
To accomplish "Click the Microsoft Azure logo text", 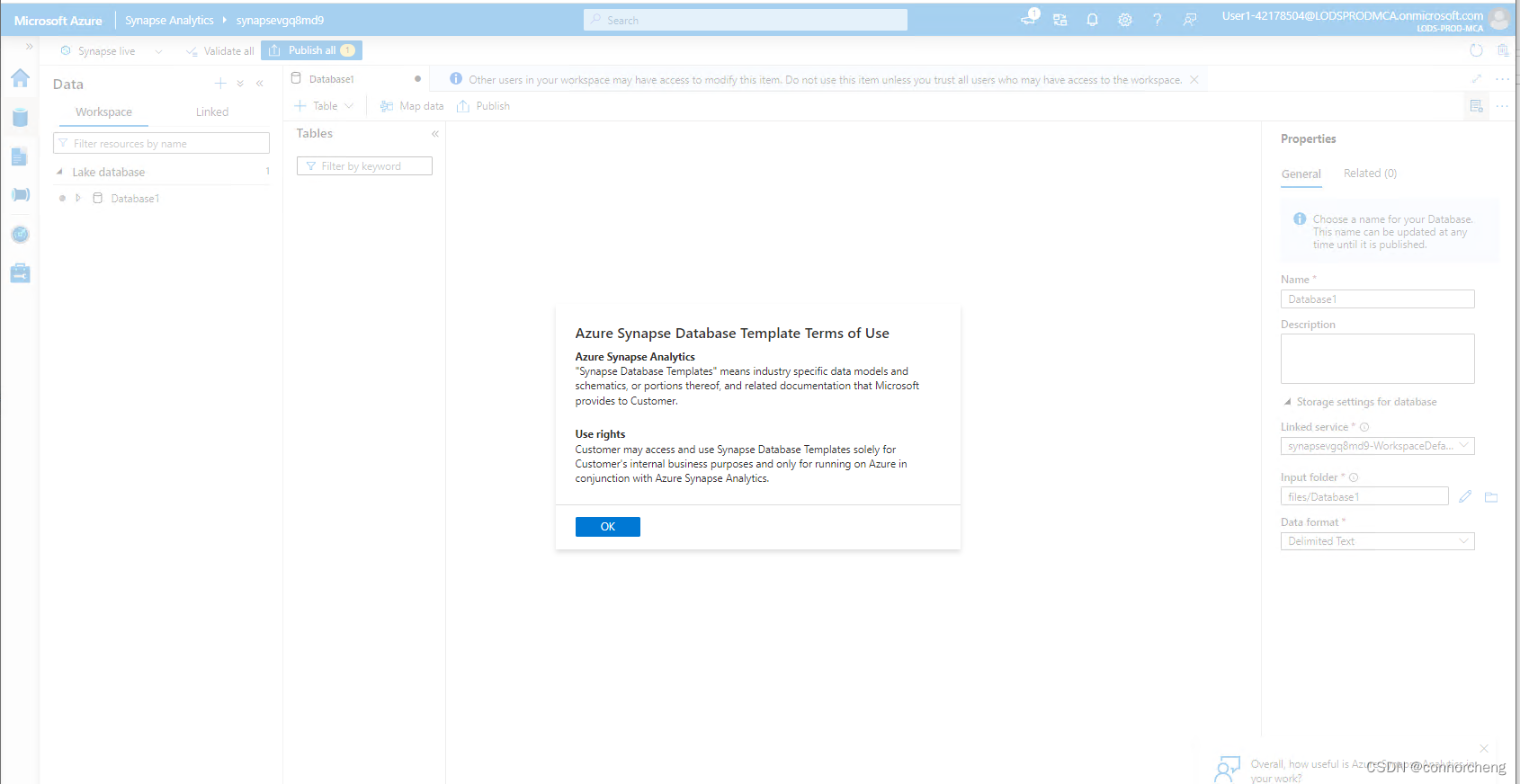I will pyautogui.click(x=58, y=21).
